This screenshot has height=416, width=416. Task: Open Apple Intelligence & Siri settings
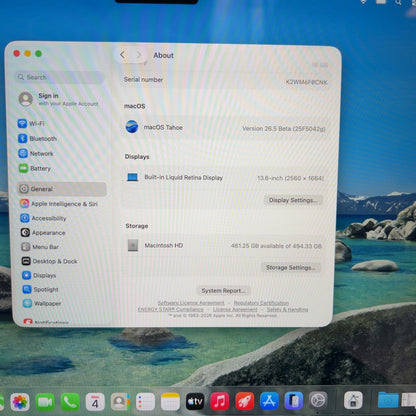[59, 204]
